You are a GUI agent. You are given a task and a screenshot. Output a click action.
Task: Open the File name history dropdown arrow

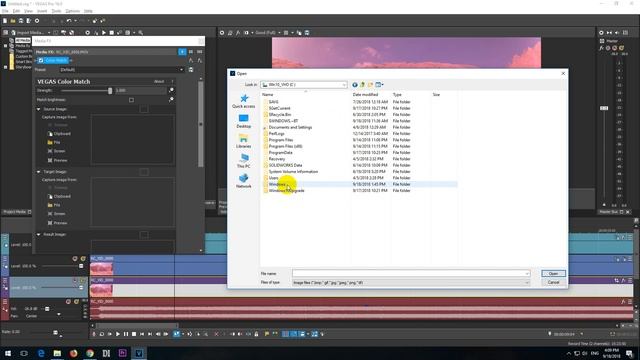click(x=527, y=273)
